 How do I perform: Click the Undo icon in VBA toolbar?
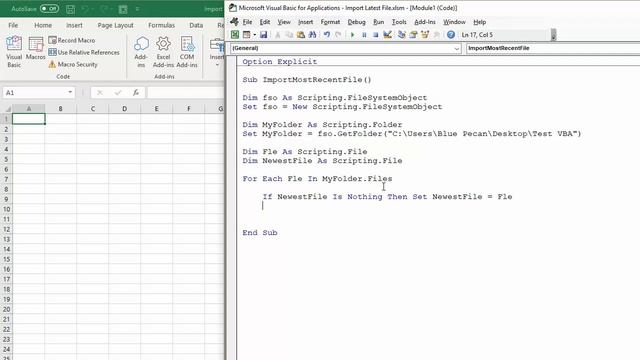coord(327,35)
